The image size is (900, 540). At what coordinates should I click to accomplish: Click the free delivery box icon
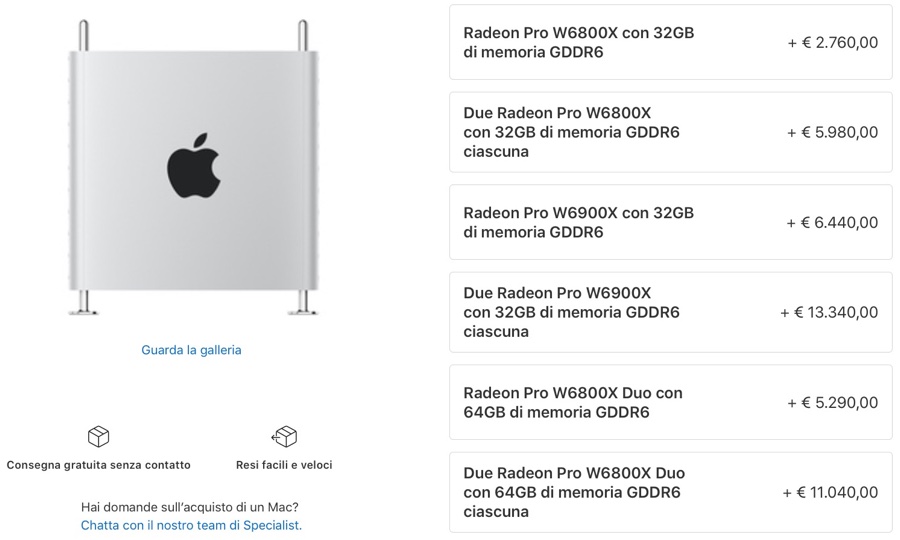coord(98,437)
